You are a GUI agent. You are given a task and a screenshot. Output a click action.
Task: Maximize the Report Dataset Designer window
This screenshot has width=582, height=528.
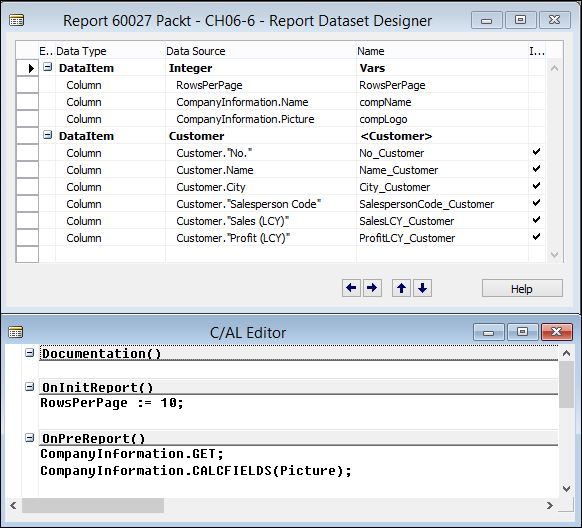click(x=520, y=20)
